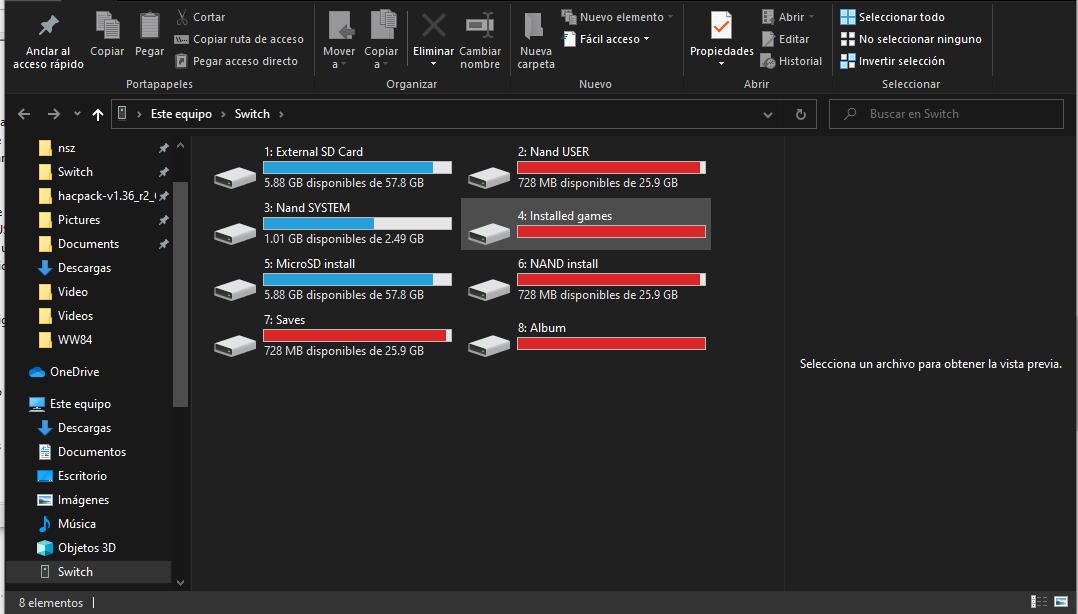Click Seleccionar todo
The image size is (1078, 614).
[x=892, y=17]
